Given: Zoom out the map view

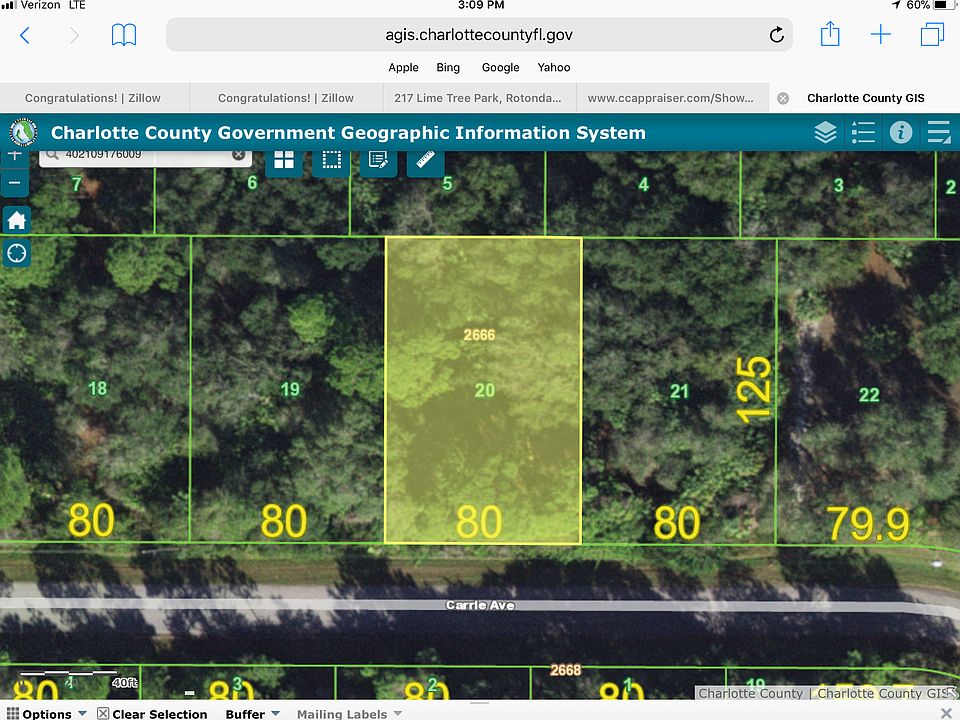Looking at the screenshot, I should click(x=14, y=183).
